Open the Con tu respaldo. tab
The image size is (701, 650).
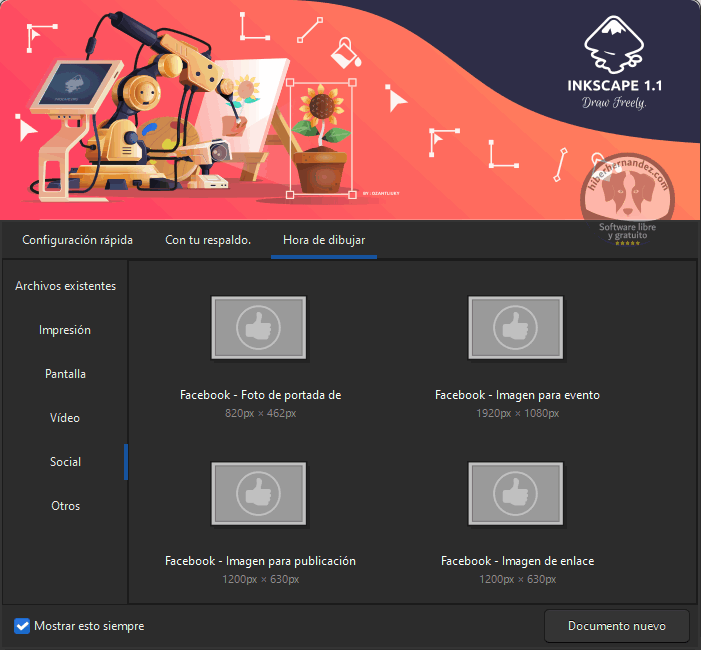click(x=208, y=240)
